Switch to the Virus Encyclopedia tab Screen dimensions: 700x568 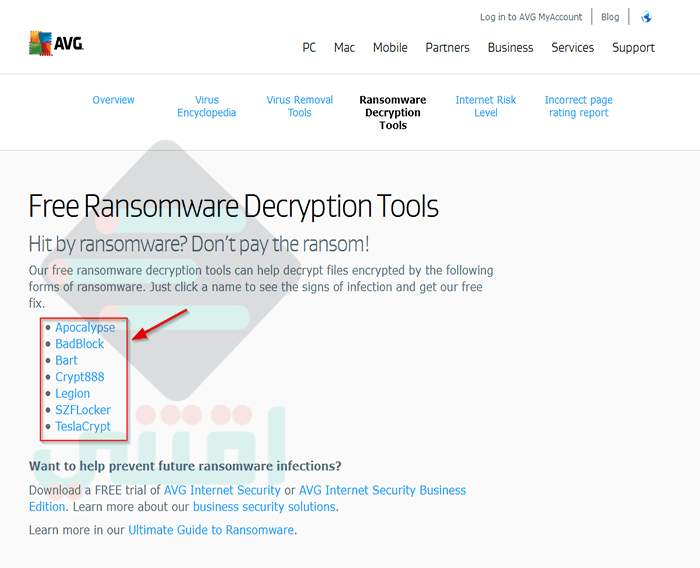coord(207,106)
